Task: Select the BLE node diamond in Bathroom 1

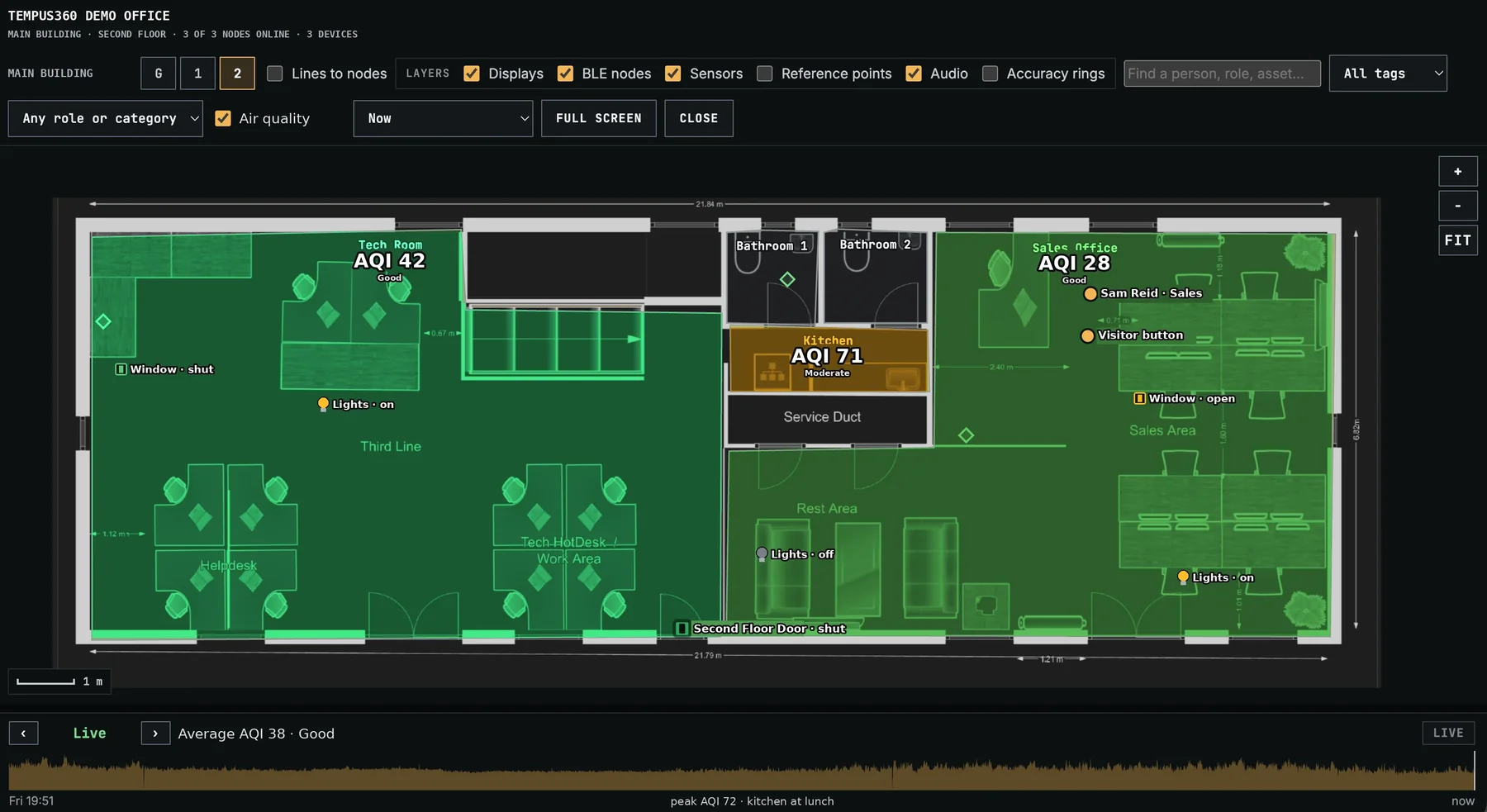Action: tap(787, 279)
